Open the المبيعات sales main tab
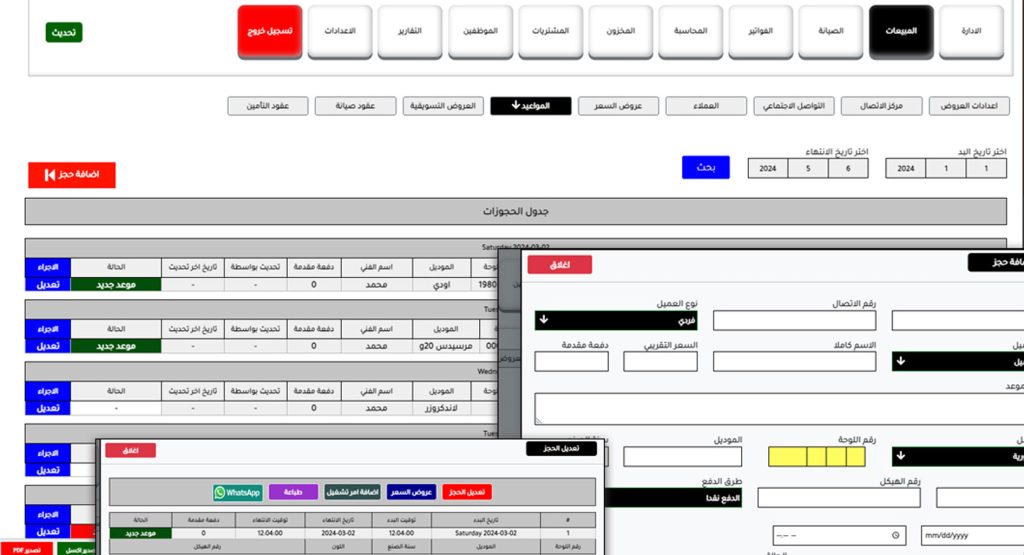 tap(901, 32)
